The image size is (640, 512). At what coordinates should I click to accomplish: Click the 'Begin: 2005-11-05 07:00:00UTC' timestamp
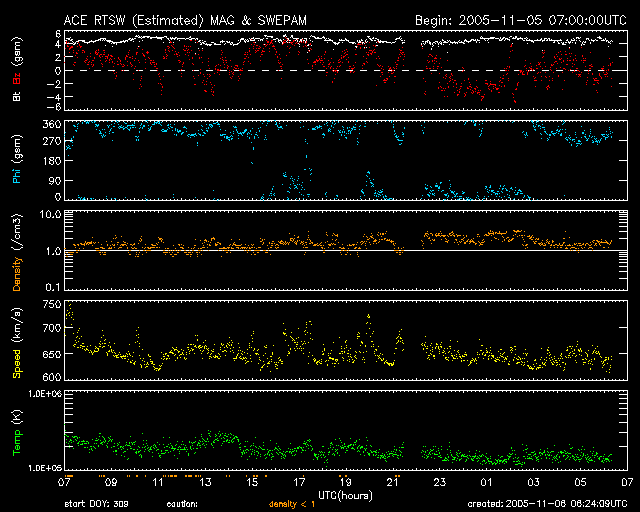[x=521, y=20]
